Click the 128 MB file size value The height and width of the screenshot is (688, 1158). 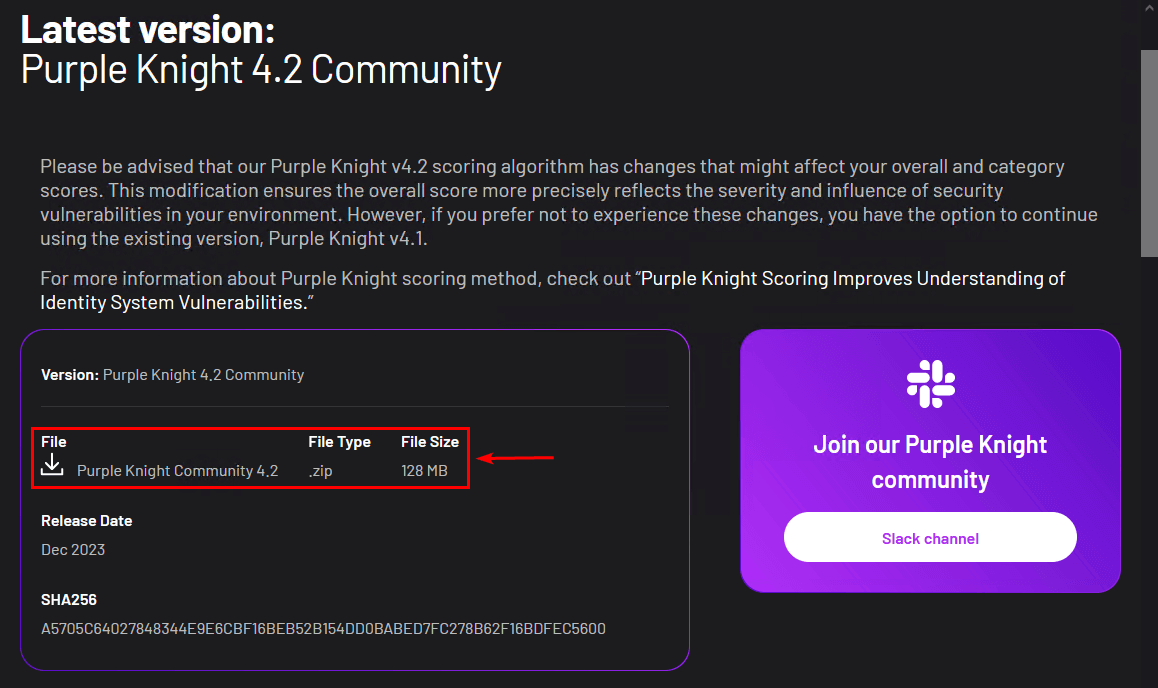424,471
